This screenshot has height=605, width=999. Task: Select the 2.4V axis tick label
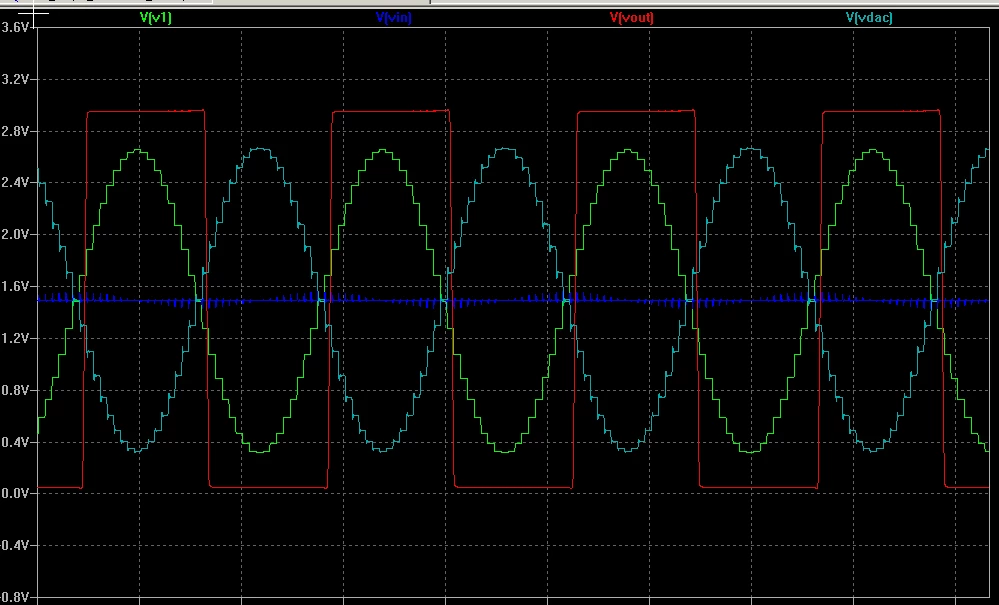click(15, 183)
